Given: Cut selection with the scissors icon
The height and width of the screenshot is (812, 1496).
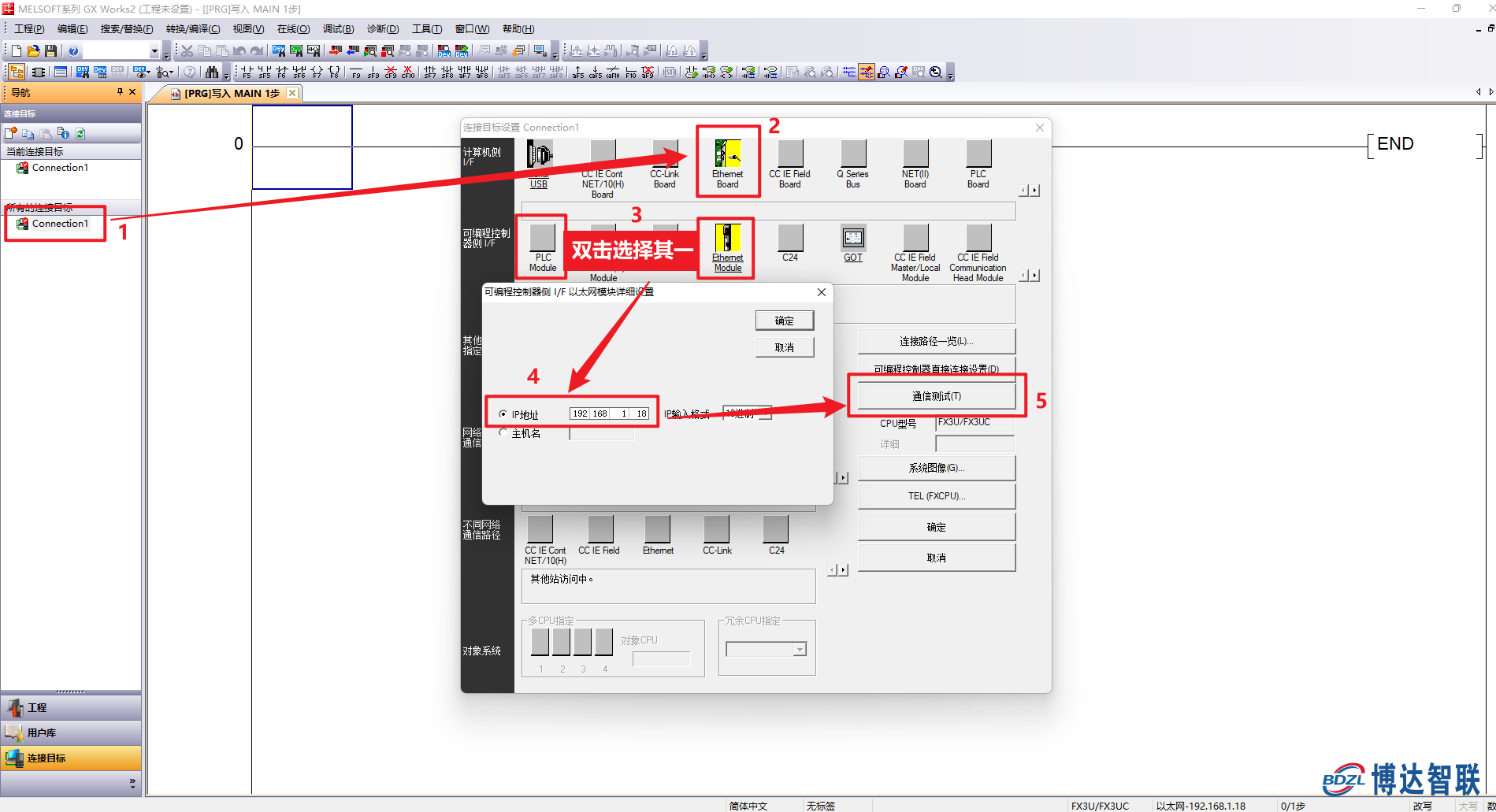Looking at the screenshot, I should click(x=187, y=51).
